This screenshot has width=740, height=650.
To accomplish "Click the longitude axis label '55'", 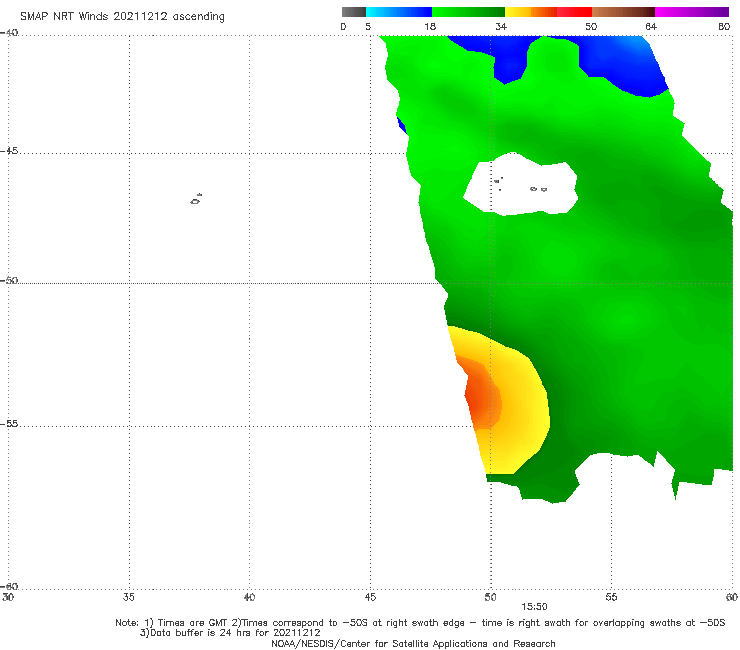I will (611, 597).
